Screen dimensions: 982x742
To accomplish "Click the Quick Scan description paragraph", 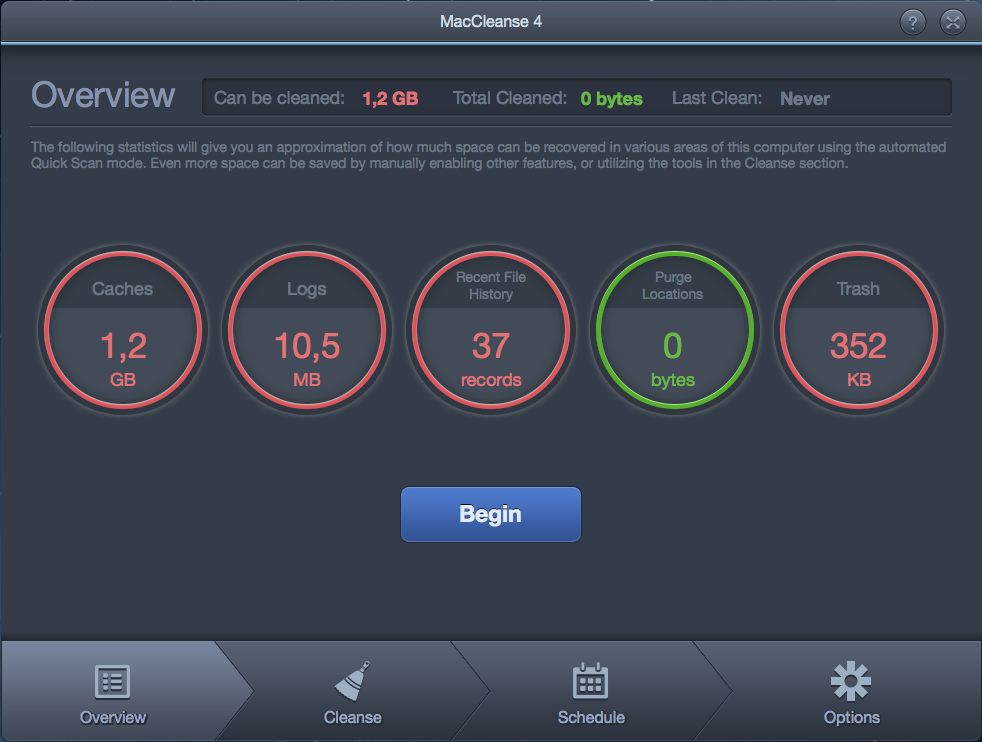I will click(488, 155).
